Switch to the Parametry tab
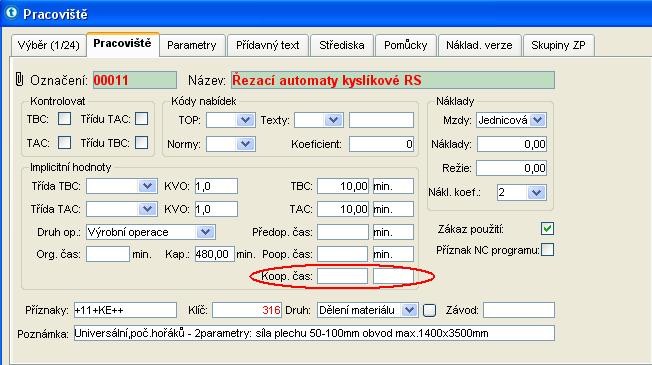Viewport: 652px width, 365px height. [x=192, y=45]
